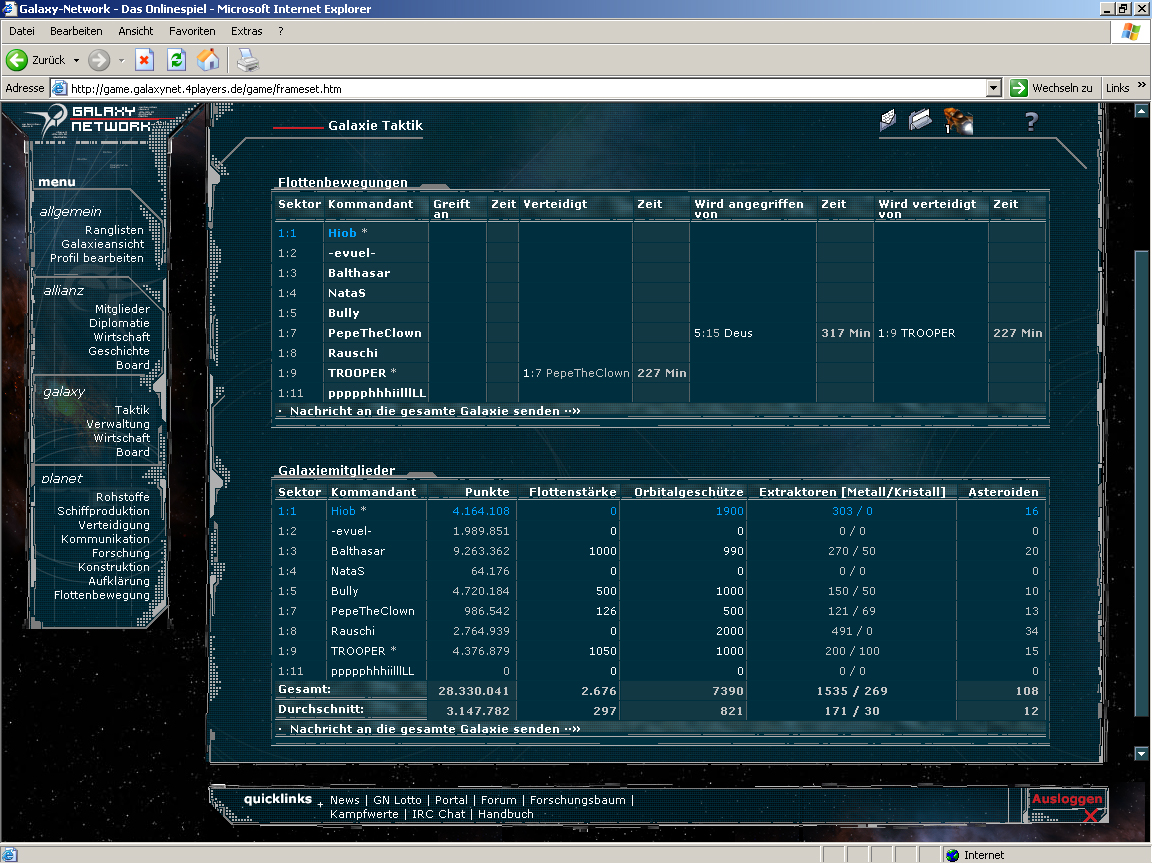Viewport: 1152px width, 864px height.
Task: Open the Extras menu
Action: [247, 31]
